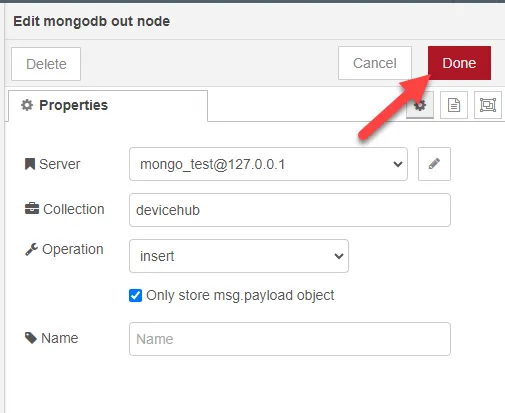
Task: Click the Done button
Action: [459, 63]
